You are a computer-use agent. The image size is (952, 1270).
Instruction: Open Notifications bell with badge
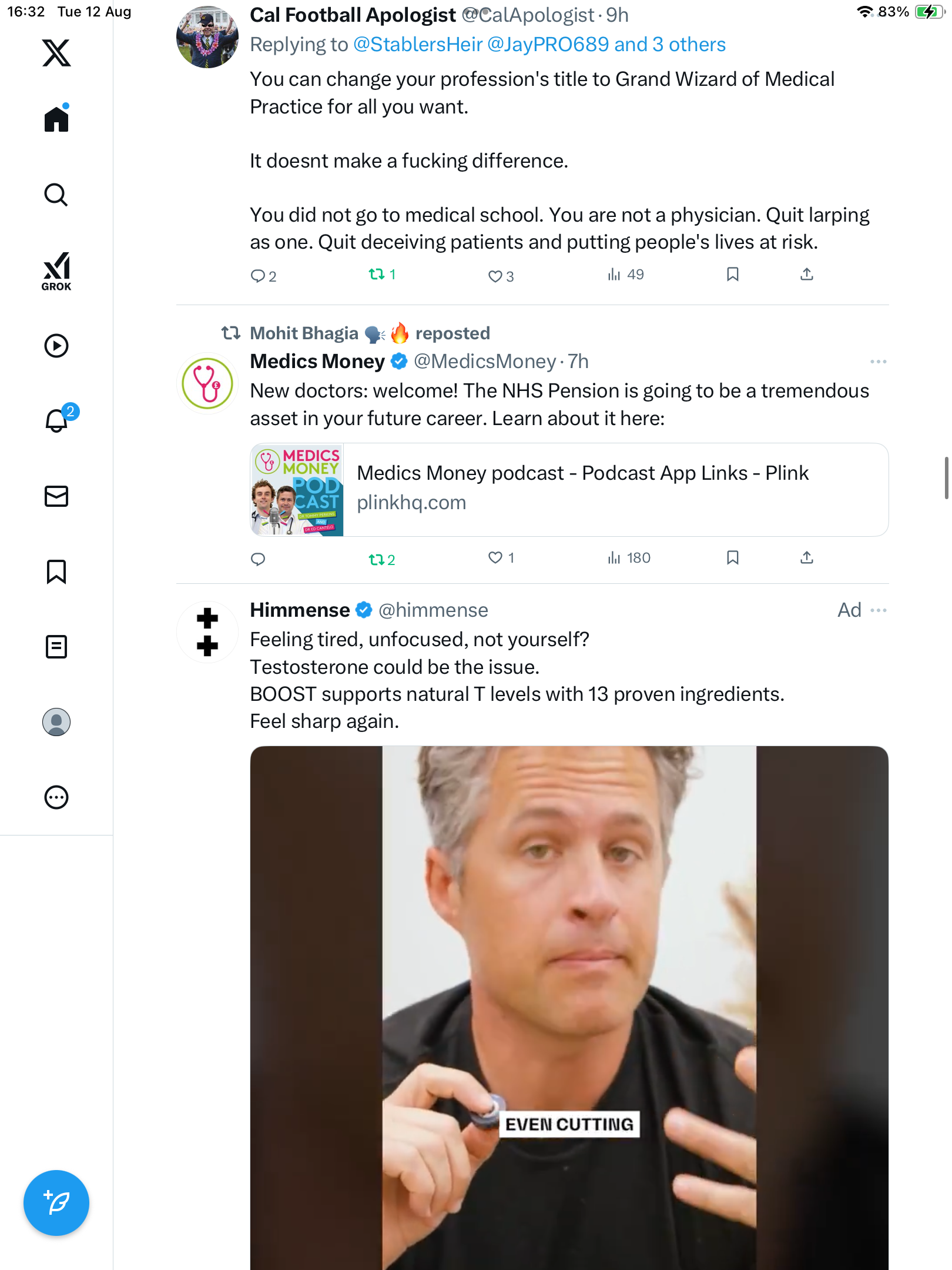click(x=57, y=420)
